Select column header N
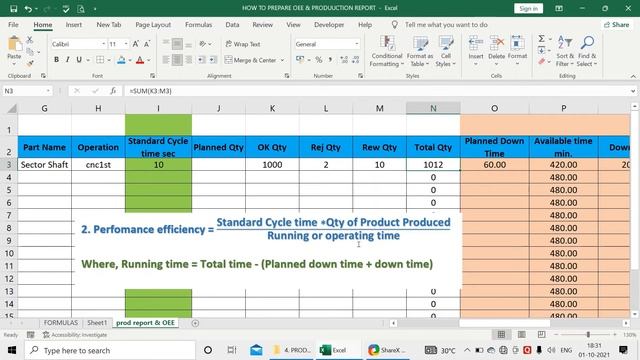 click(x=433, y=108)
